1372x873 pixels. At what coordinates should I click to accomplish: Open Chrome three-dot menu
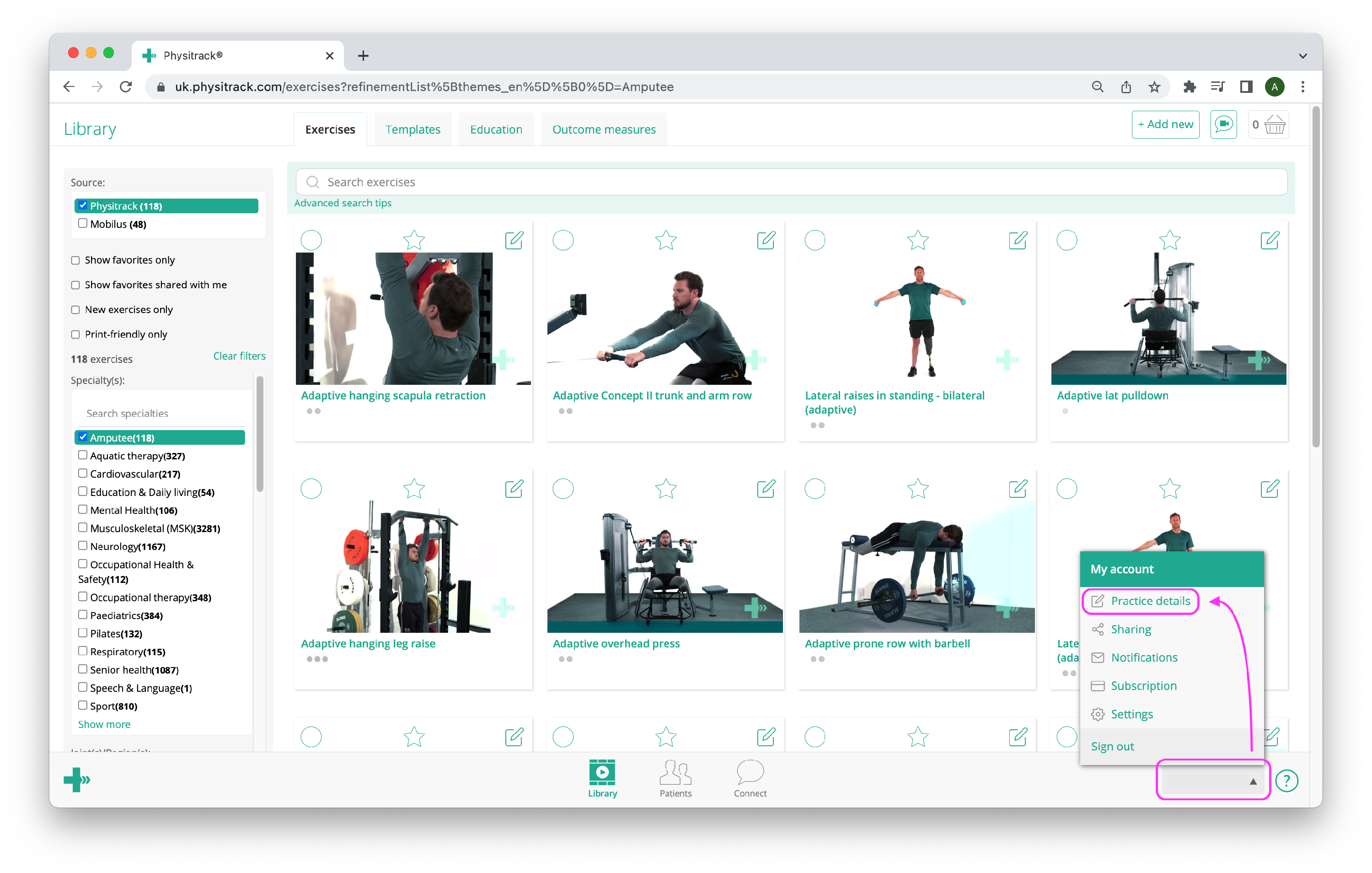point(1302,86)
